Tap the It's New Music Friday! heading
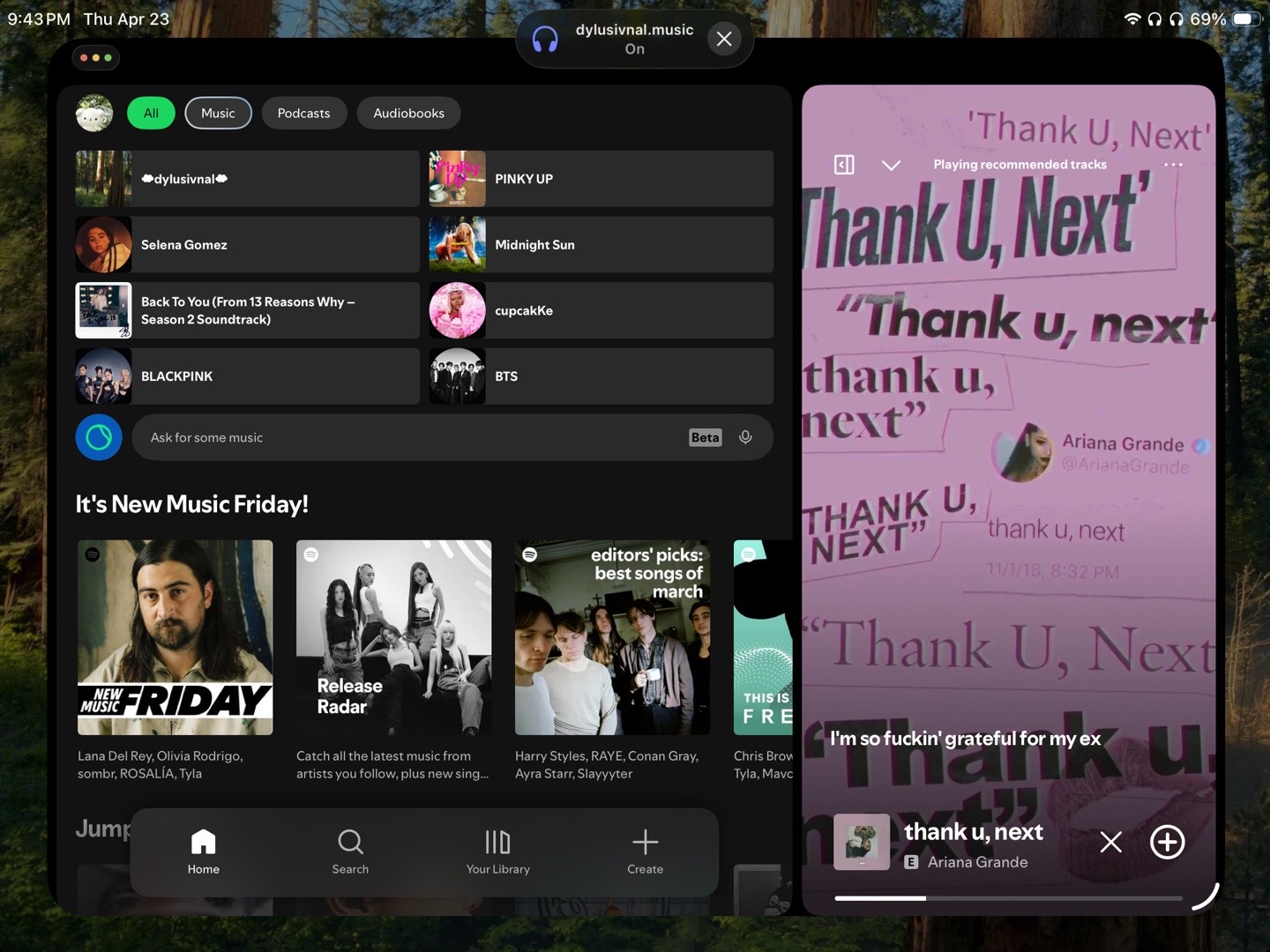This screenshot has width=1270, height=952. (192, 504)
